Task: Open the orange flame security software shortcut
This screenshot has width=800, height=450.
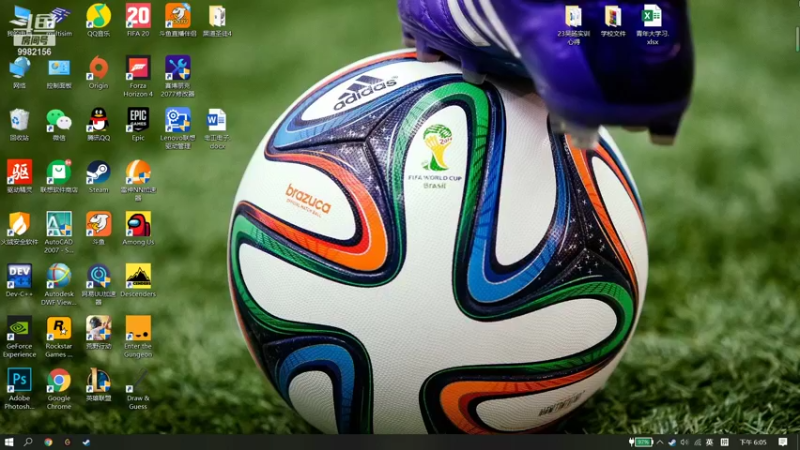Action: (x=19, y=229)
